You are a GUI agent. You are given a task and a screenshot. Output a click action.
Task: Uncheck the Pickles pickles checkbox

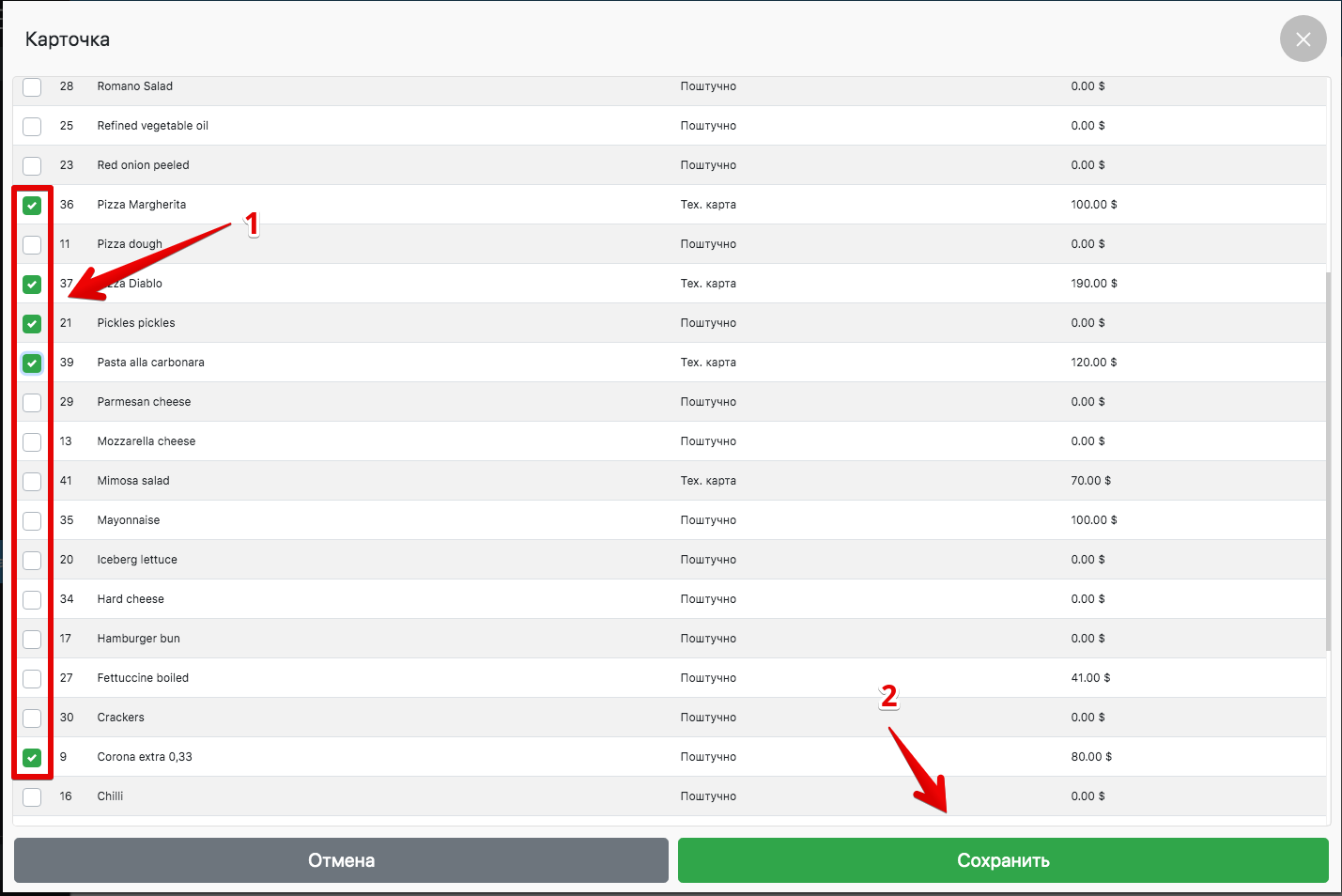click(32, 324)
